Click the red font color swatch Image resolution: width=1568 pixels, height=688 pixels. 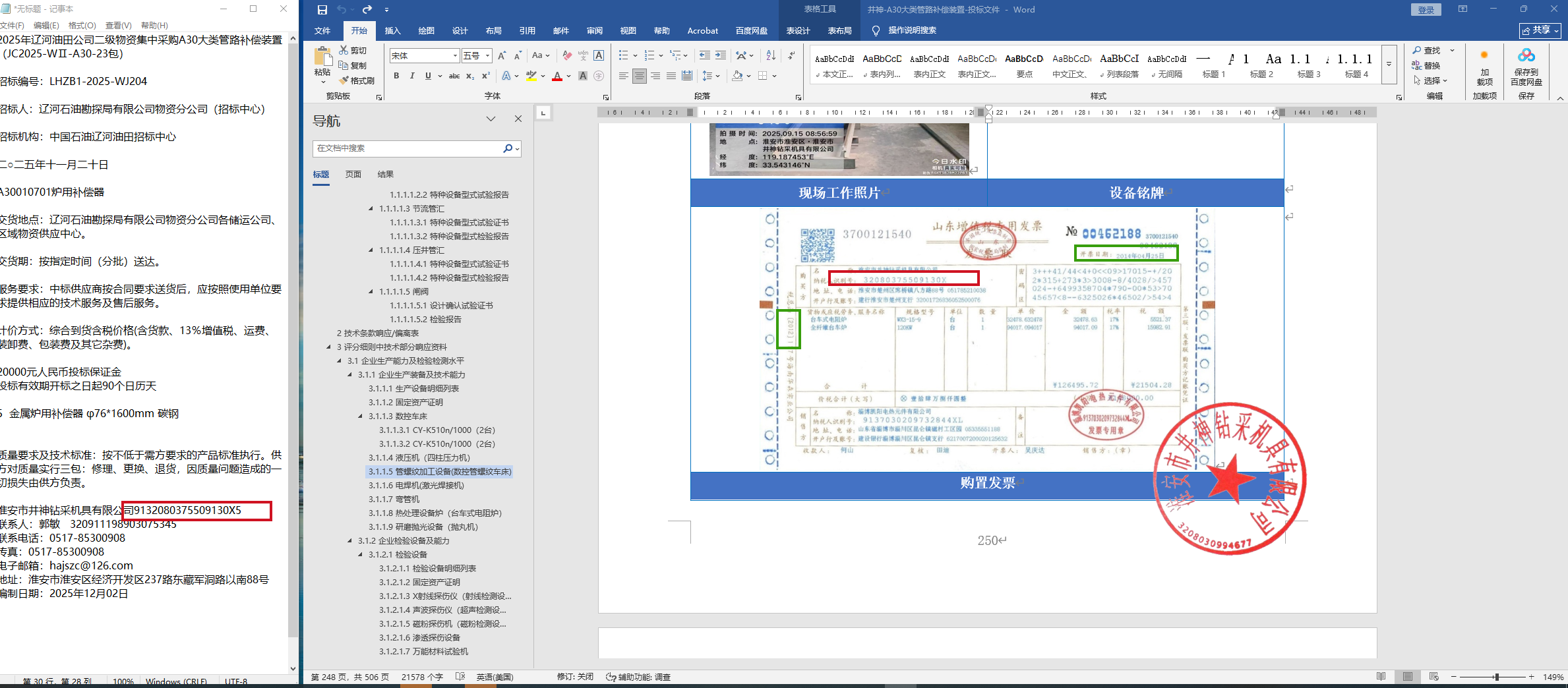pyautogui.click(x=557, y=76)
